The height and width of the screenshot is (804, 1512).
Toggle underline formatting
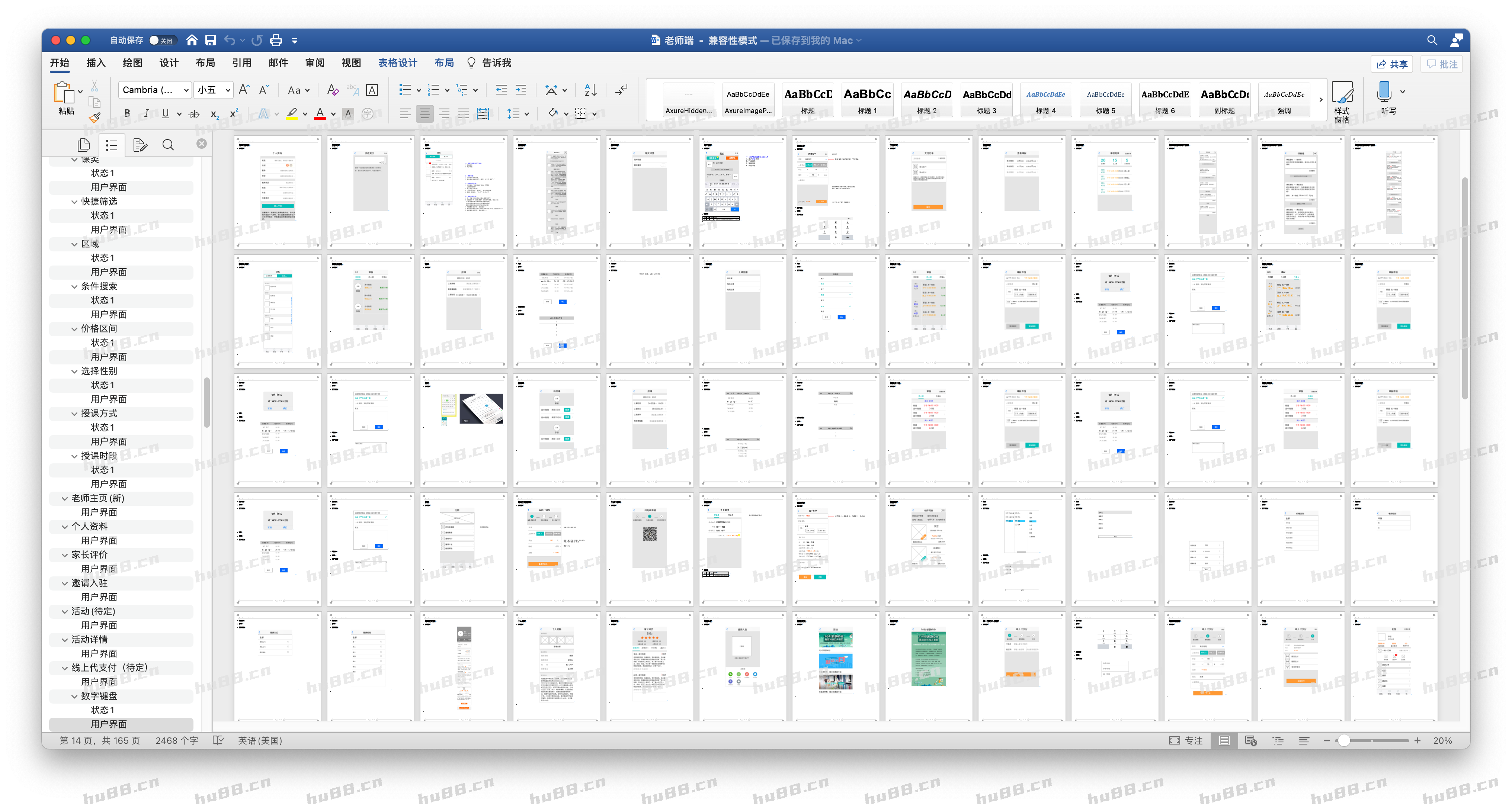point(166,113)
